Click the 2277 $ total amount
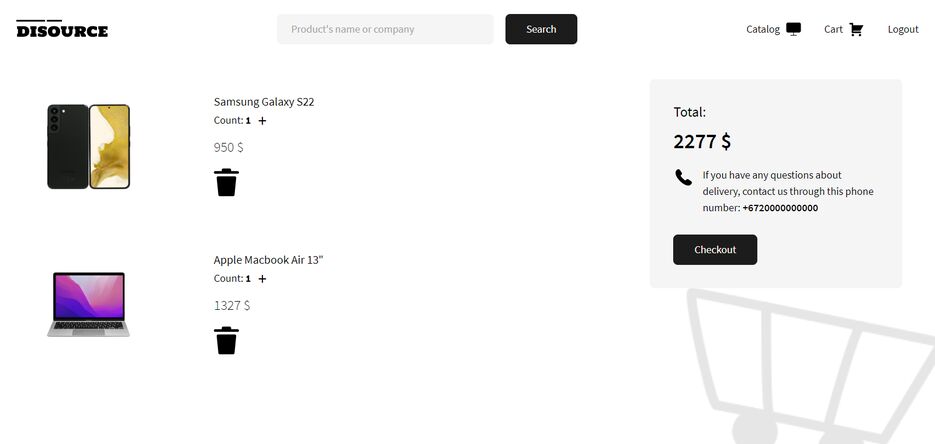Screen dimensions: 935x444 pos(702,142)
